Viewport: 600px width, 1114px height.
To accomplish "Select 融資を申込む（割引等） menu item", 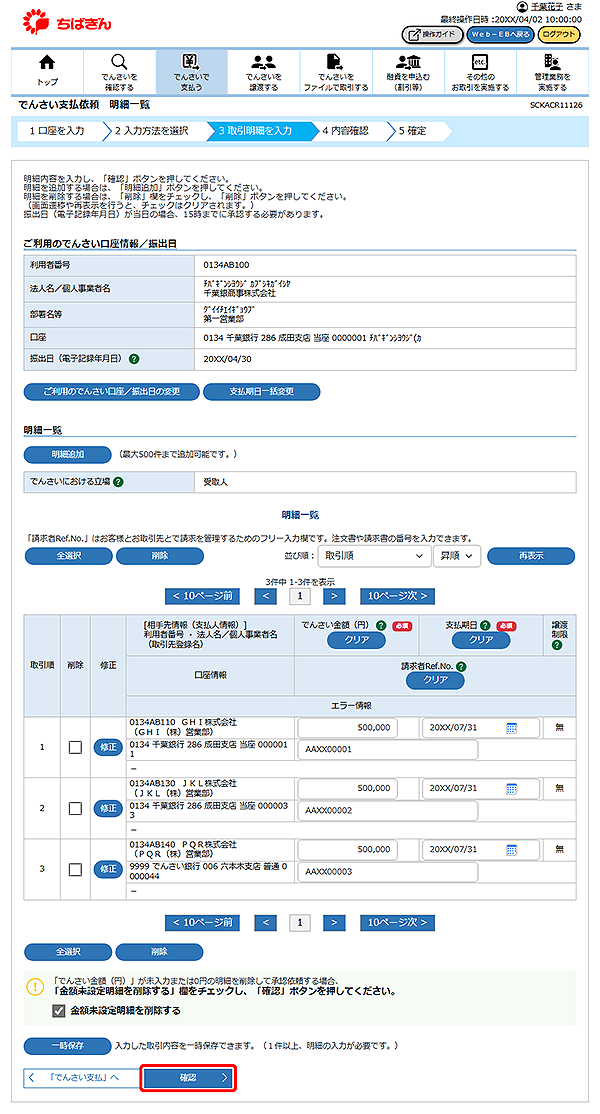I will click(407, 63).
